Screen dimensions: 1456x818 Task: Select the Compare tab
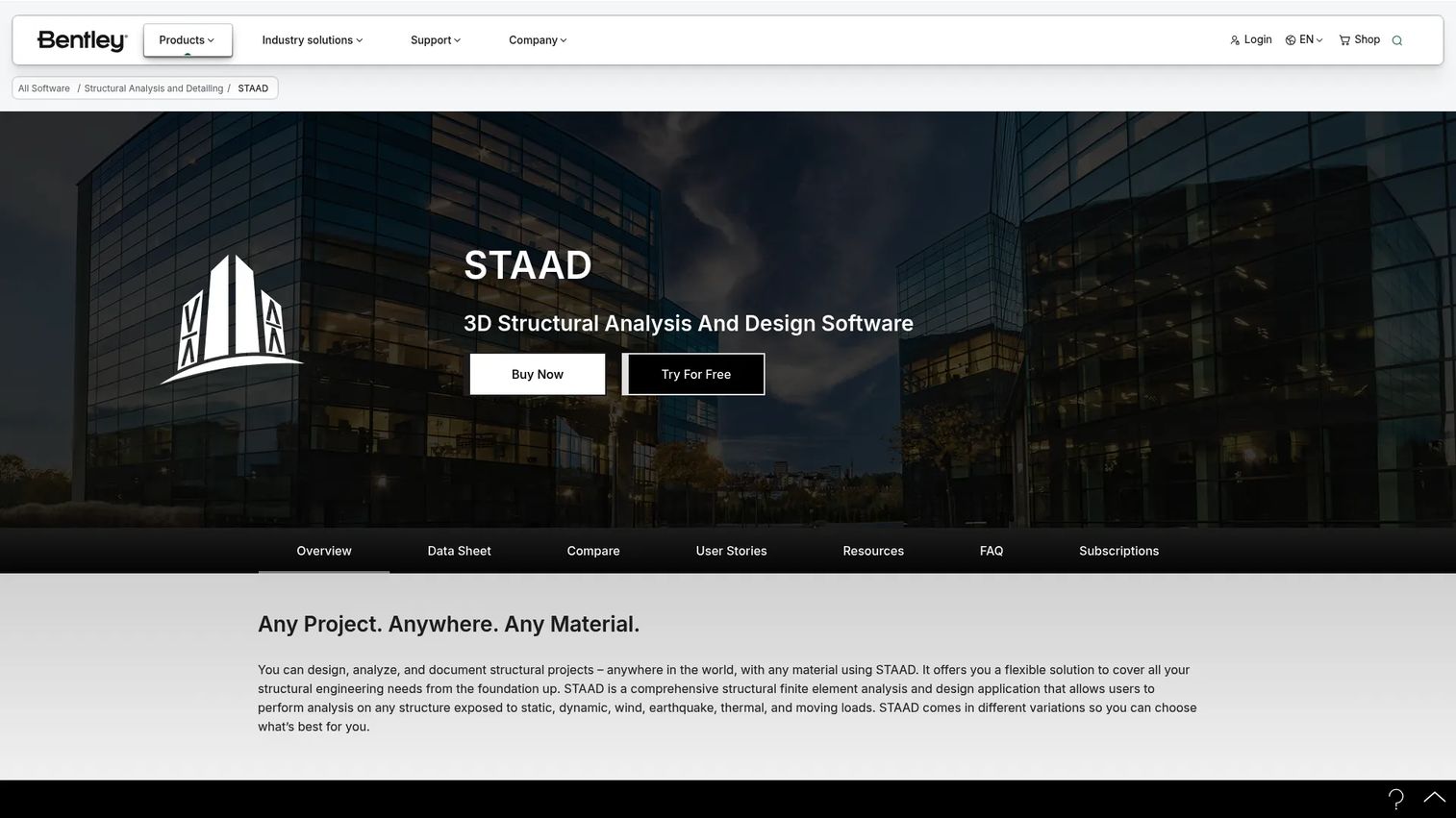(593, 551)
